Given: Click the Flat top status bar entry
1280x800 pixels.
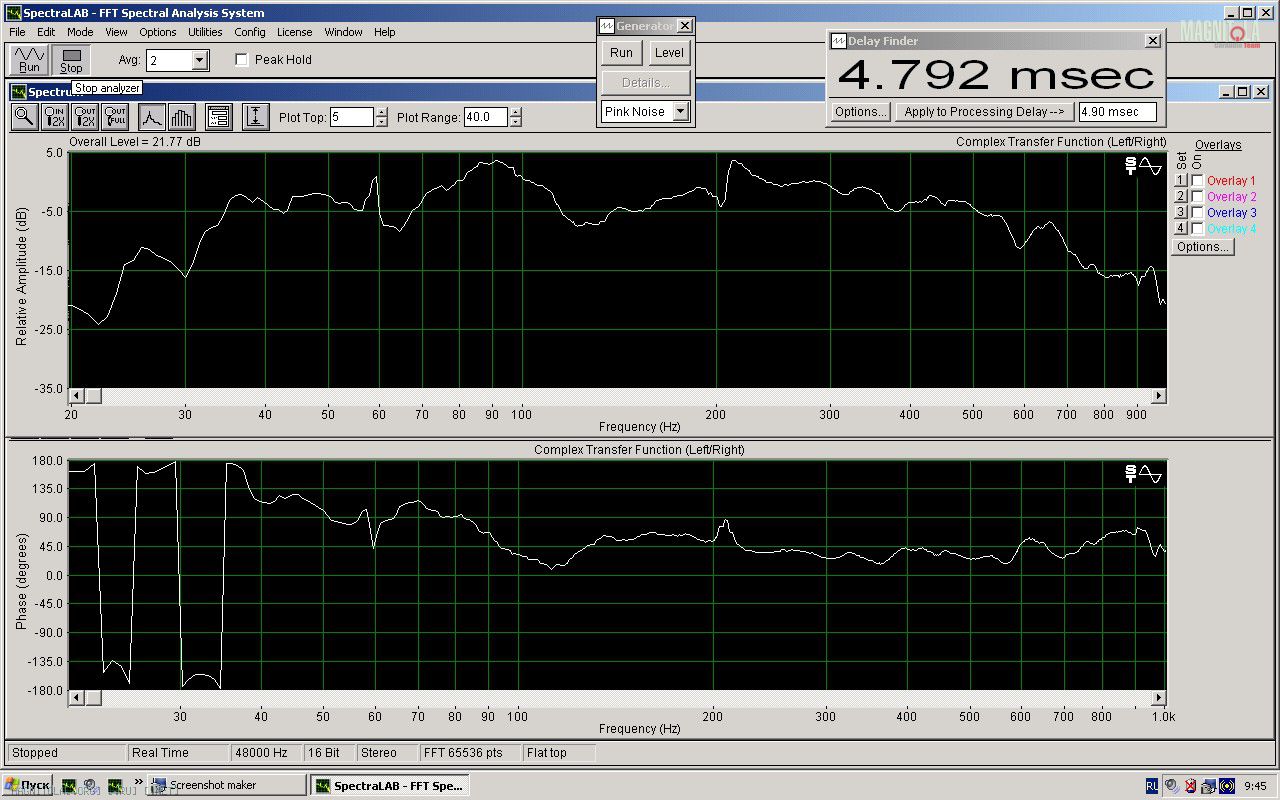Looking at the screenshot, I should [x=558, y=753].
